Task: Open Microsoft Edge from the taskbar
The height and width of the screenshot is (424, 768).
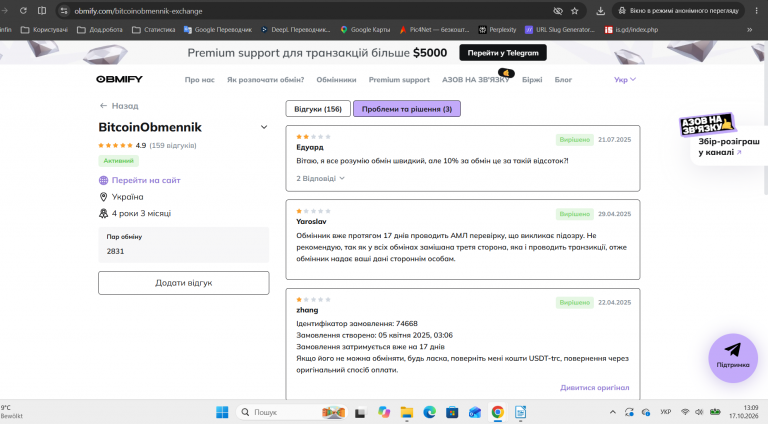Action: pos(430,412)
